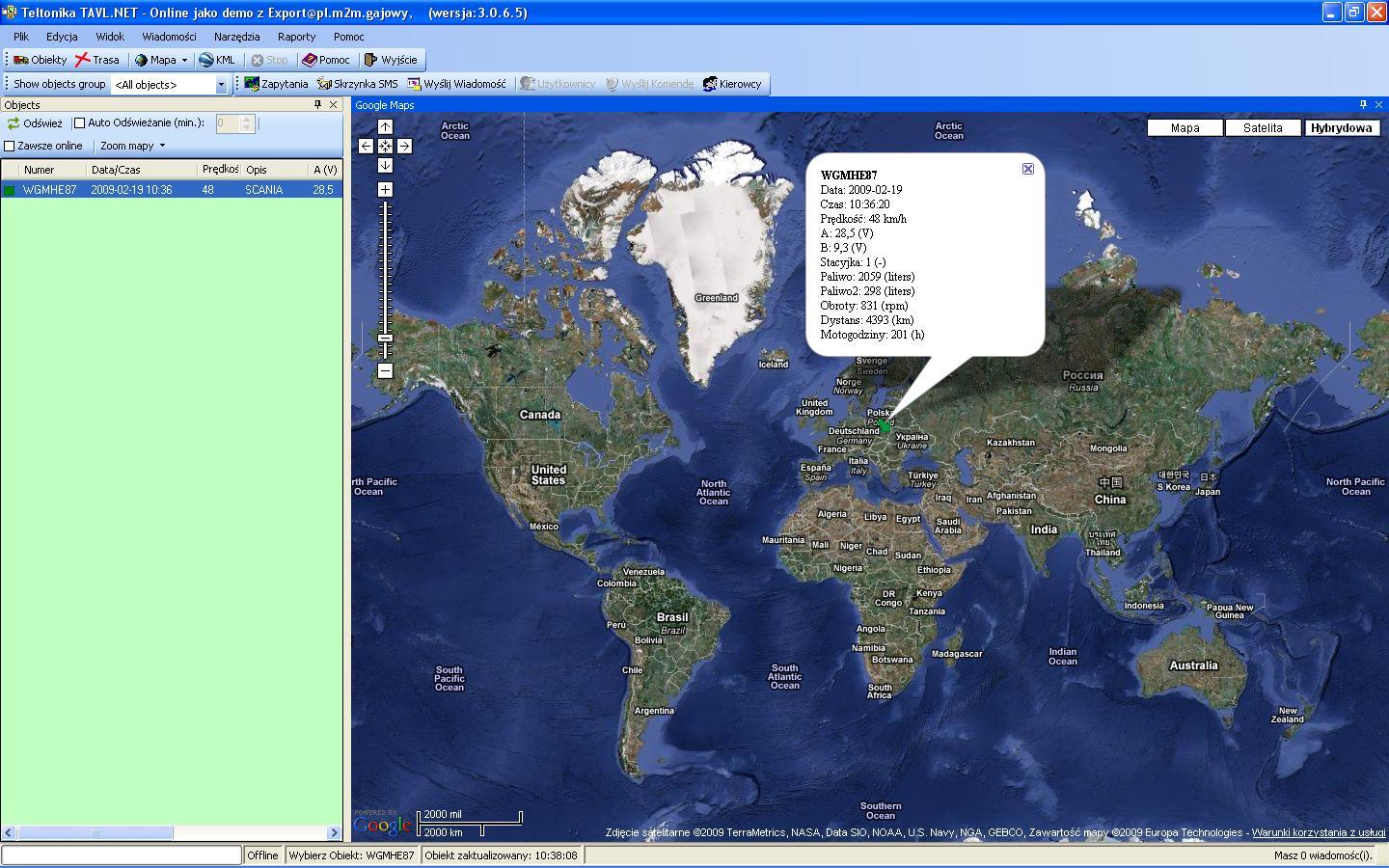1389x868 pixels.
Task: Open Skrzynka SMS inbox
Action: pyautogui.click(x=357, y=84)
